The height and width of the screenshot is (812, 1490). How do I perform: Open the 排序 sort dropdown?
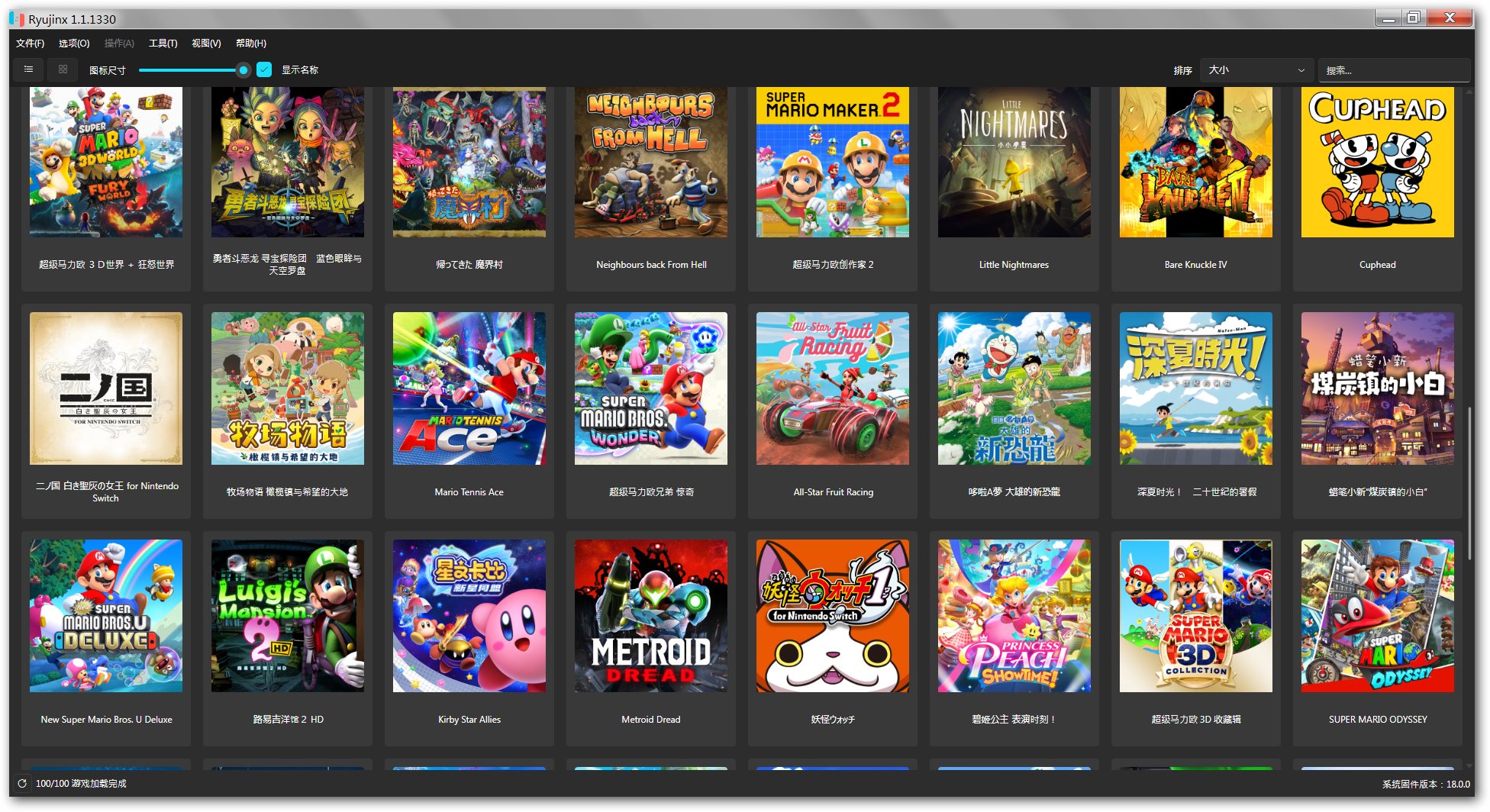click(1256, 70)
